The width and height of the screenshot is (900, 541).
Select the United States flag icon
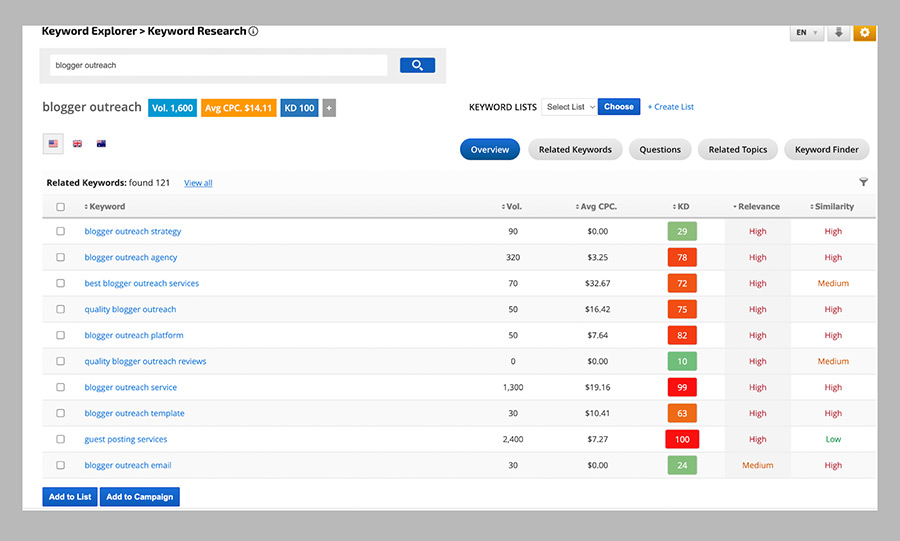point(53,144)
